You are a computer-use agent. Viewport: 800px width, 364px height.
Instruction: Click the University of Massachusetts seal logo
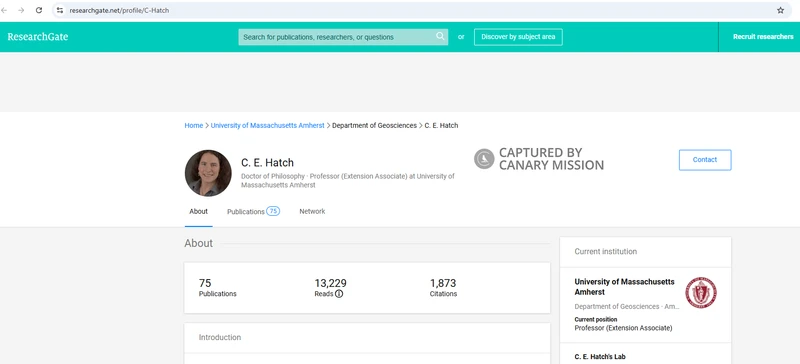click(701, 293)
